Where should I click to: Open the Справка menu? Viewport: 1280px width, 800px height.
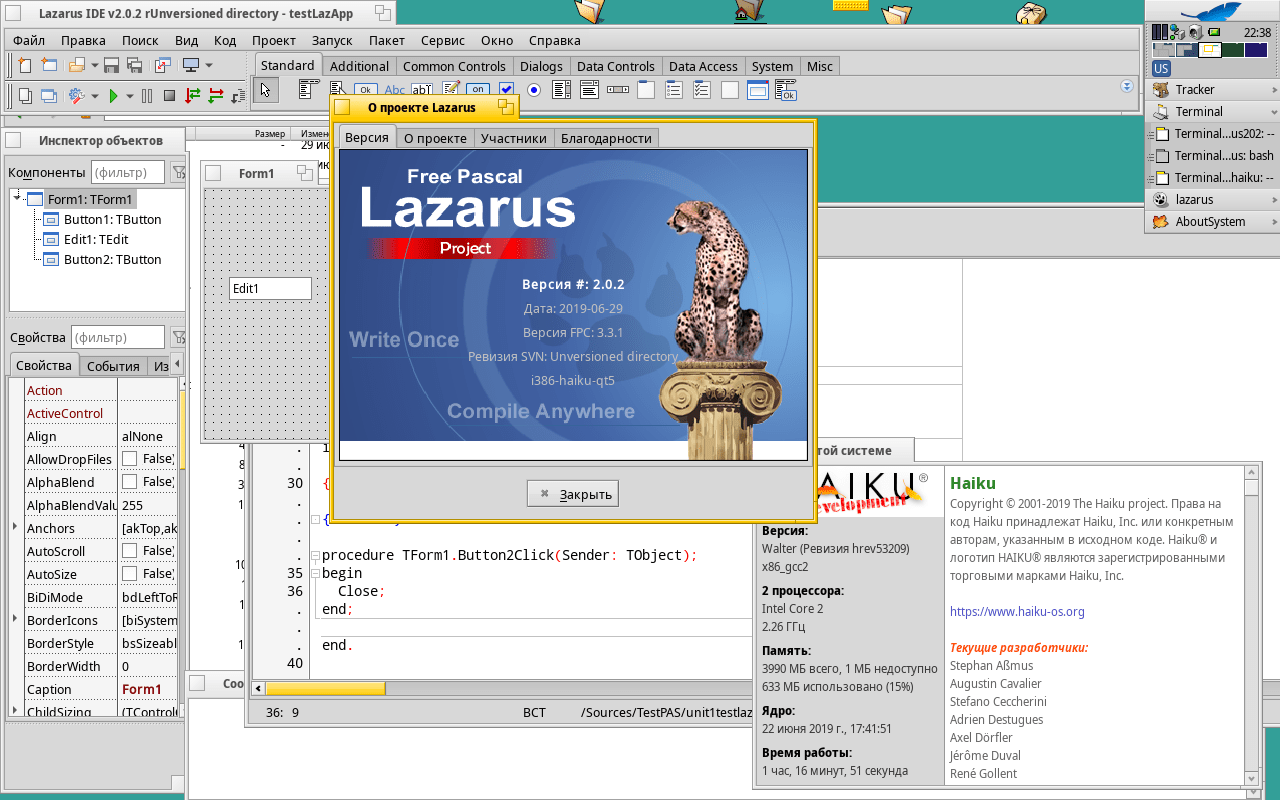(x=555, y=41)
